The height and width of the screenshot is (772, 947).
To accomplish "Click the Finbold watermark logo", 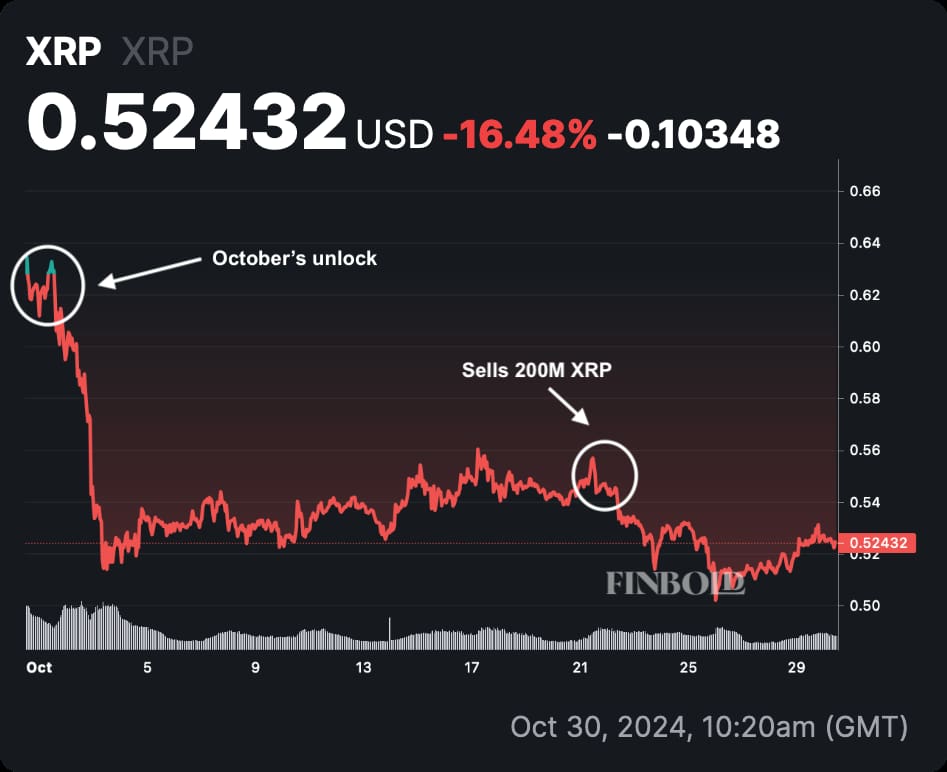I will coord(676,583).
